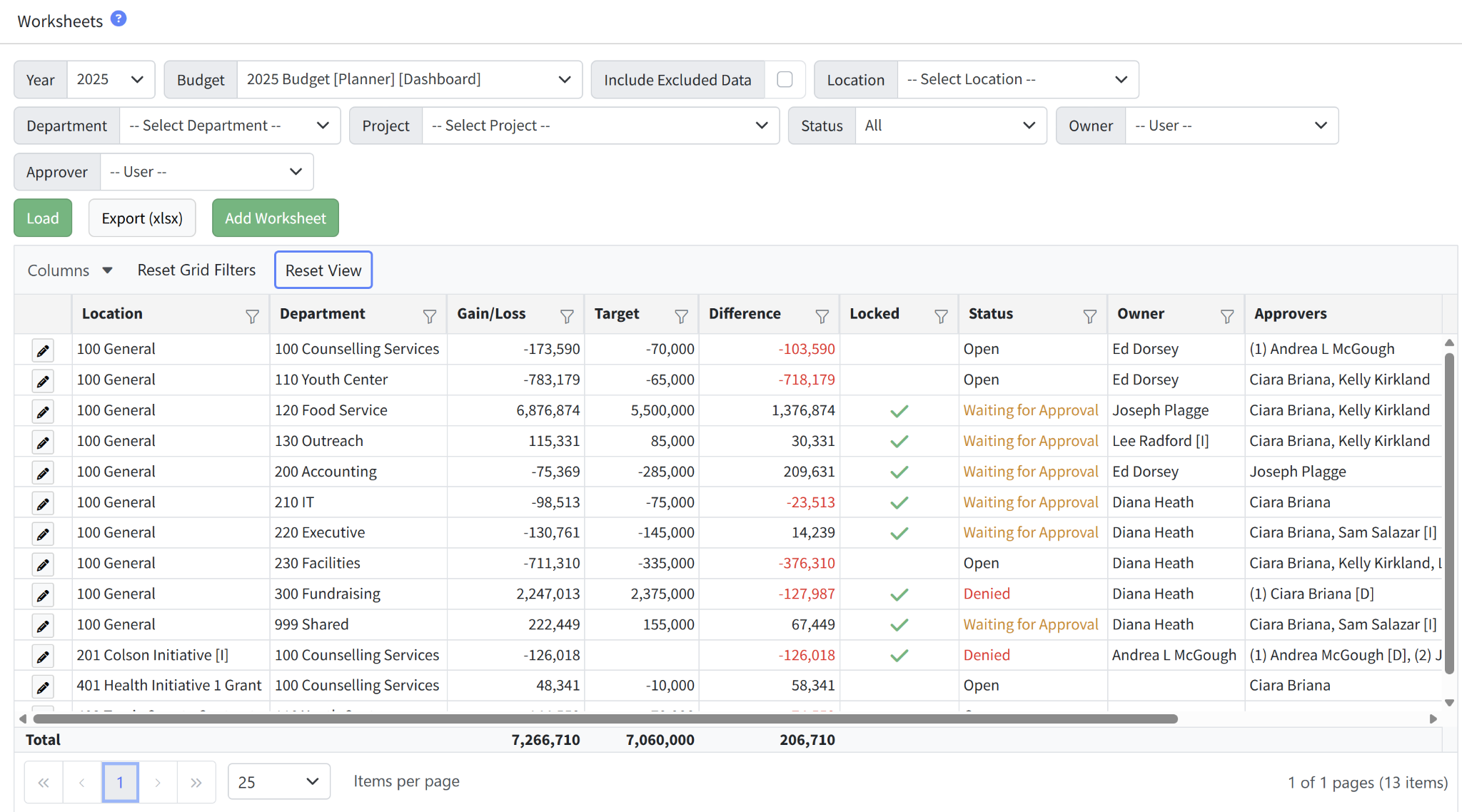This screenshot has height=812, width=1462.
Task: Open filter icon on Difference column
Action: [822, 316]
